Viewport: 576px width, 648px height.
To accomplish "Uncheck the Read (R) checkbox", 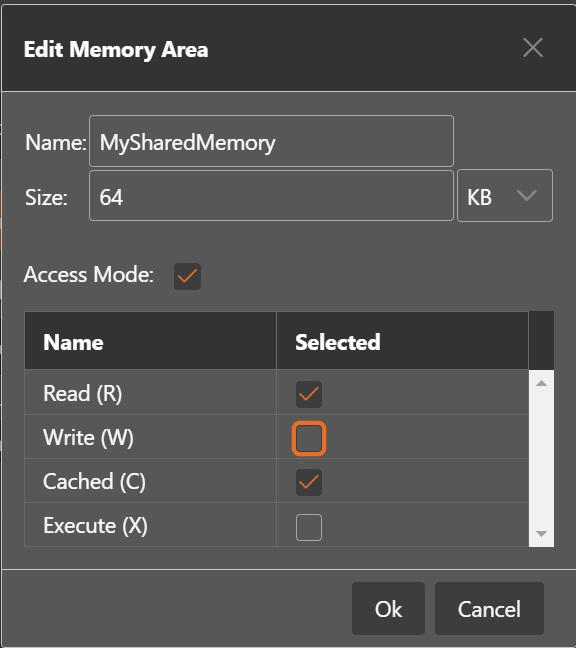I will tap(309, 394).
